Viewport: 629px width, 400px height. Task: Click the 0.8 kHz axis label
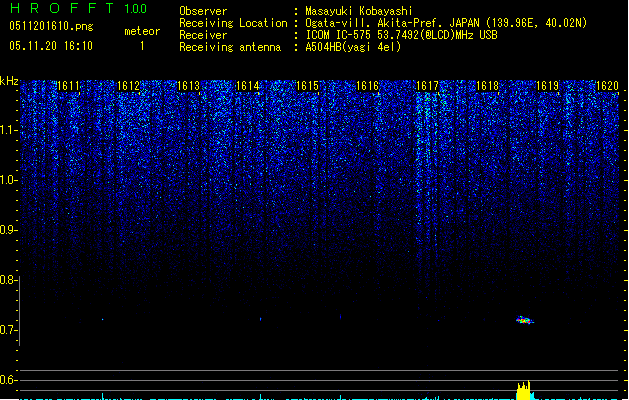click(8, 280)
